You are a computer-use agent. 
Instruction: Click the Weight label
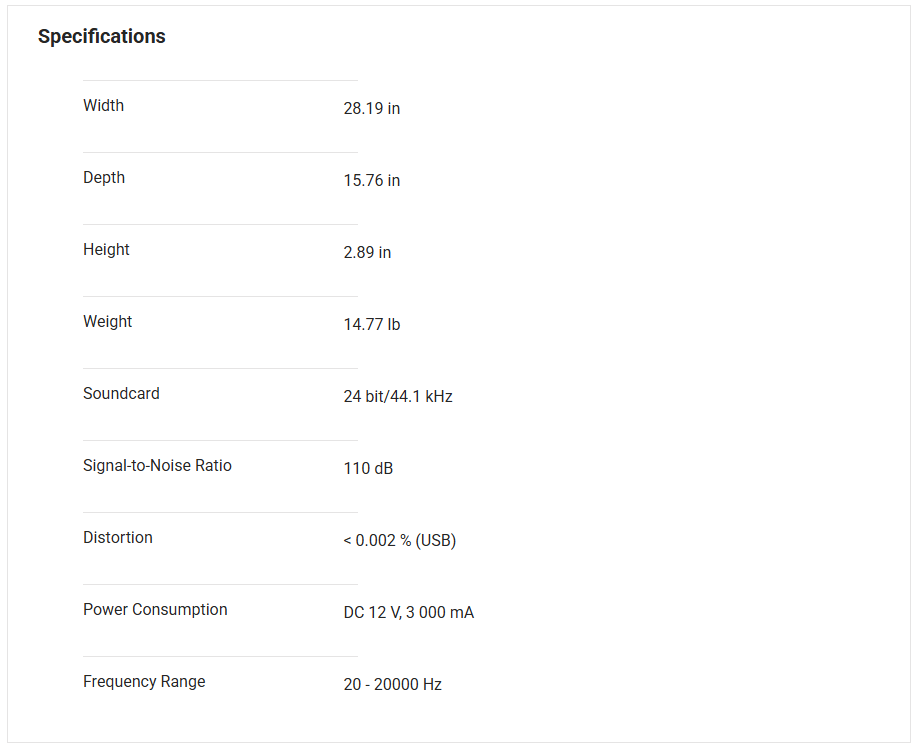pos(108,322)
